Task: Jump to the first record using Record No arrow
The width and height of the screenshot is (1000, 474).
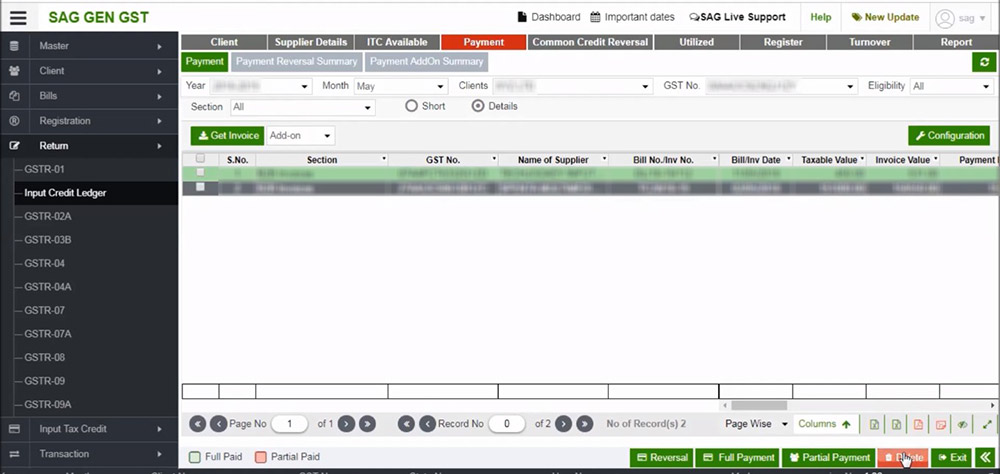Action: click(405, 424)
